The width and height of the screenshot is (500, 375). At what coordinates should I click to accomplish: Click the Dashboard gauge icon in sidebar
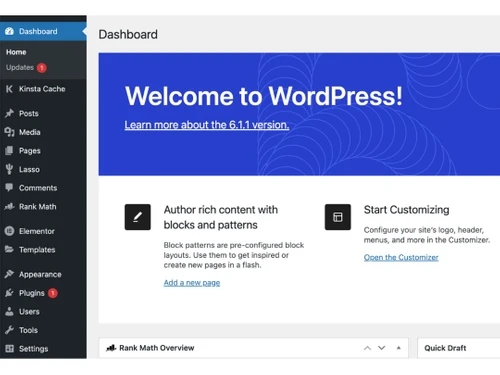(9, 31)
